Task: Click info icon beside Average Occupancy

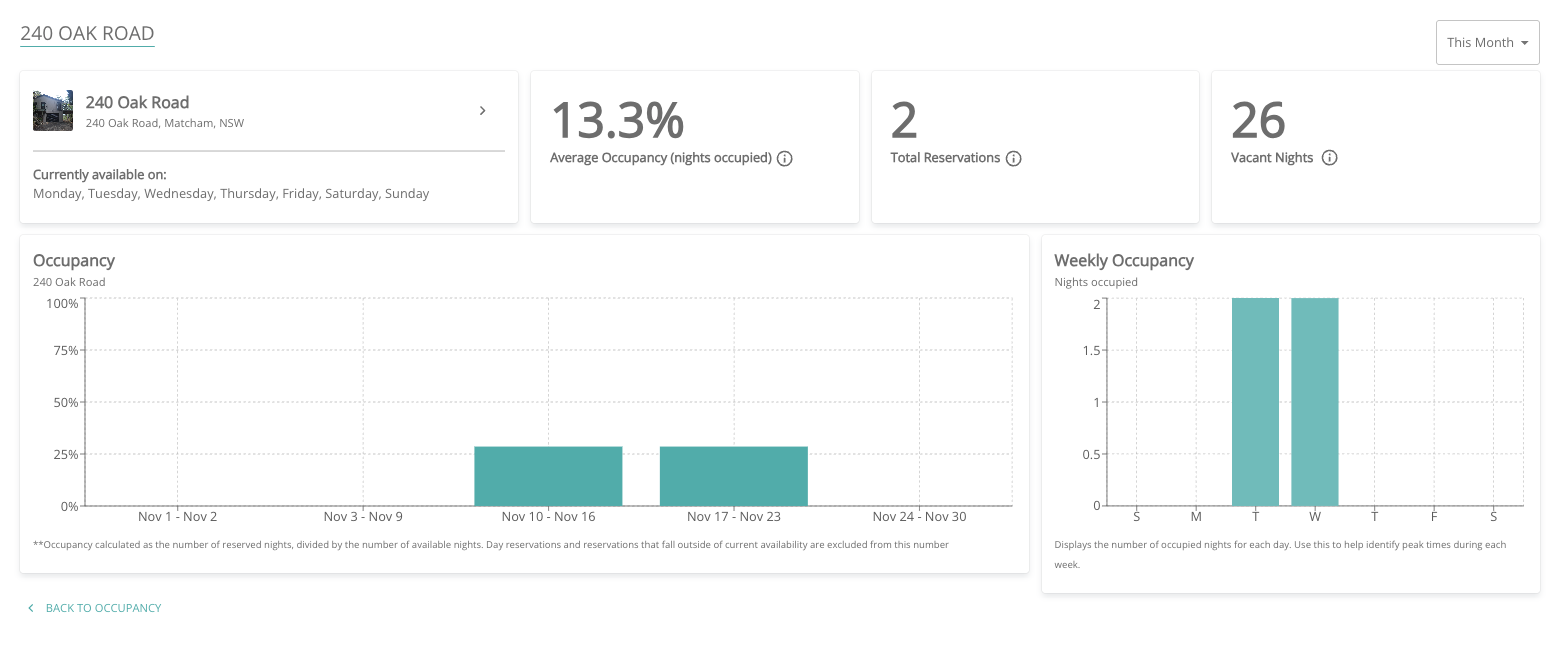Action: 785,158
